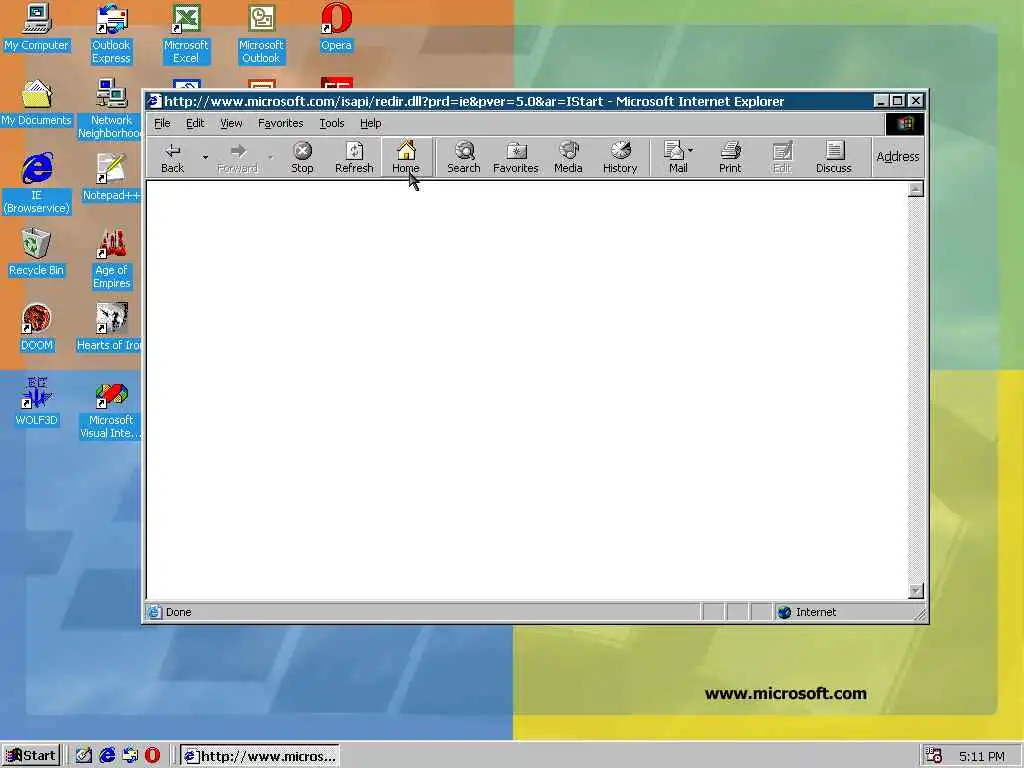Click the Done status page icon
The image size is (1024, 768).
tap(154, 612)
